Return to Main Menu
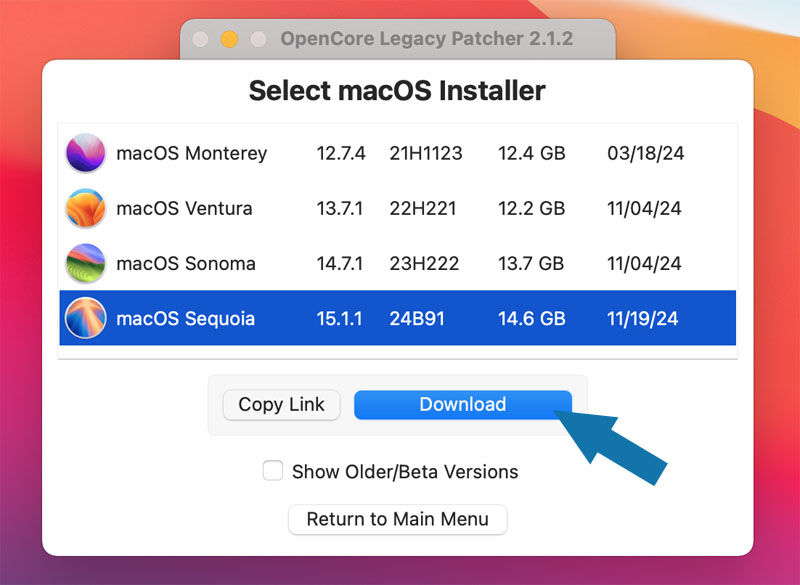The width and height of the screenshot is (800, 585). (x=397, y=520)
